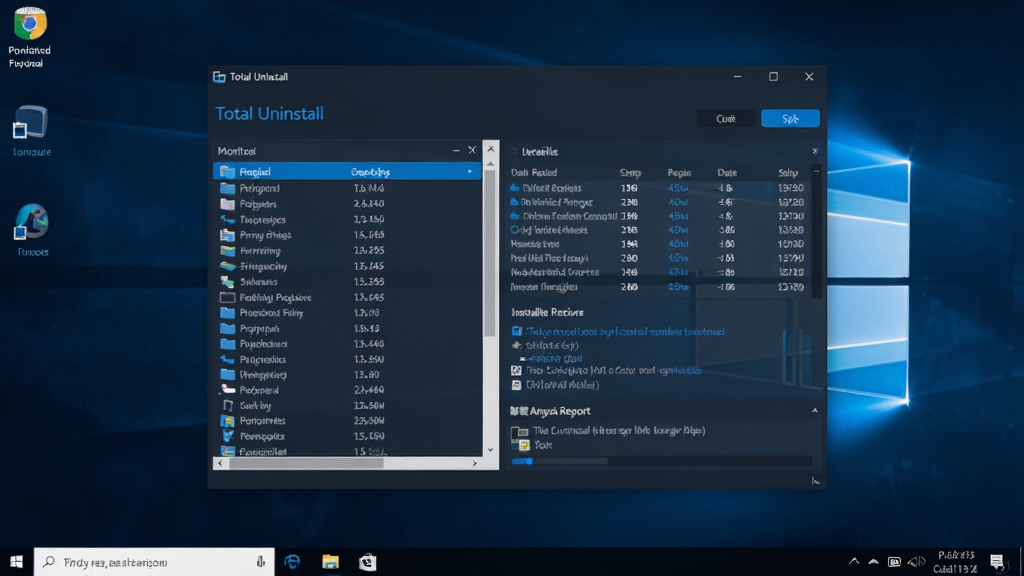
Task: Click the down arrow of the list scrollbar
Action: point(490,450)
